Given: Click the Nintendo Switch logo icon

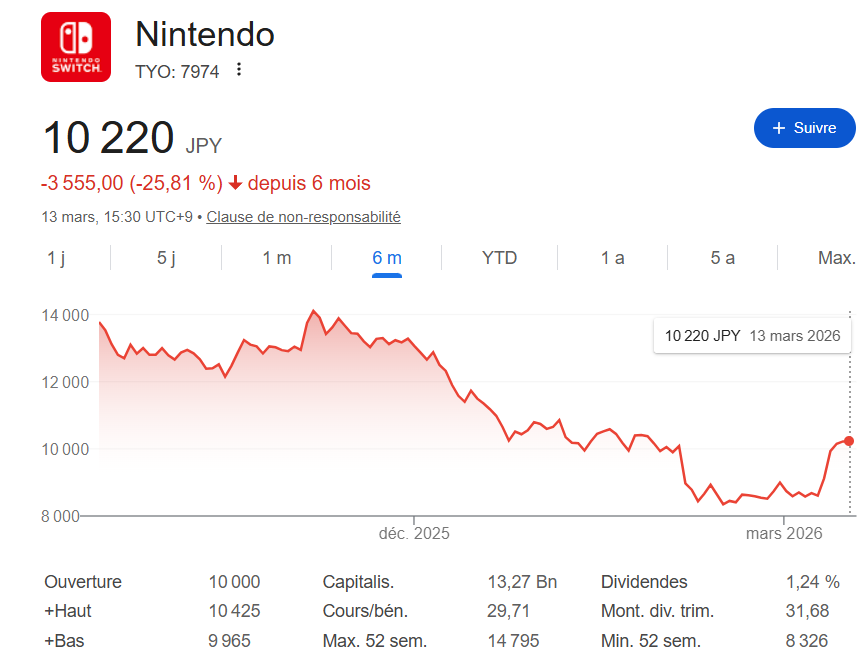Looking at the screenshot, I should [76, 48].
